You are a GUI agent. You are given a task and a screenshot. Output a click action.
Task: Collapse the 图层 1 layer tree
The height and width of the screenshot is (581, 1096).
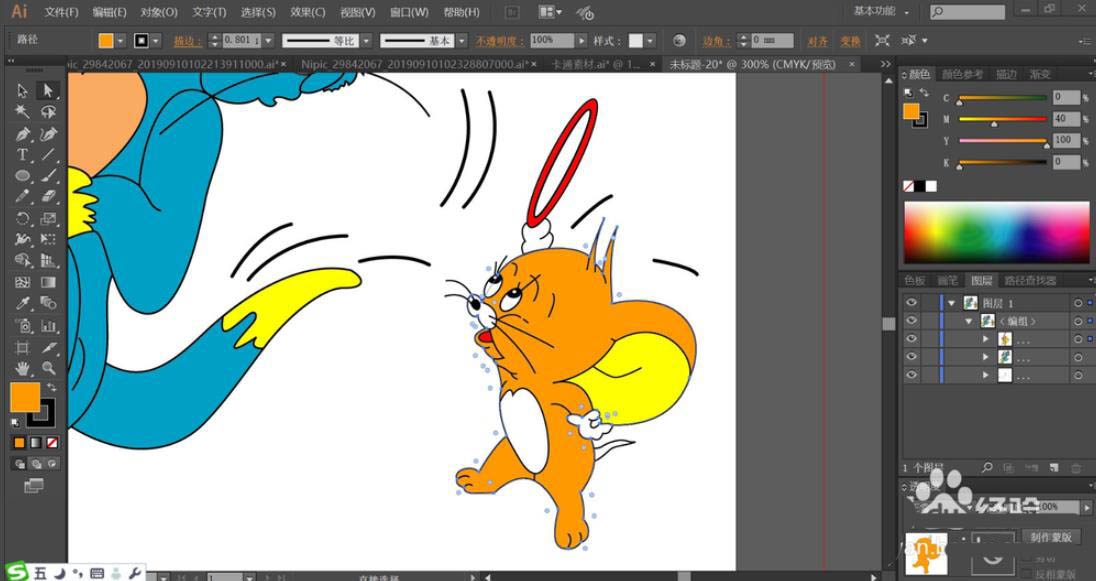951,303
